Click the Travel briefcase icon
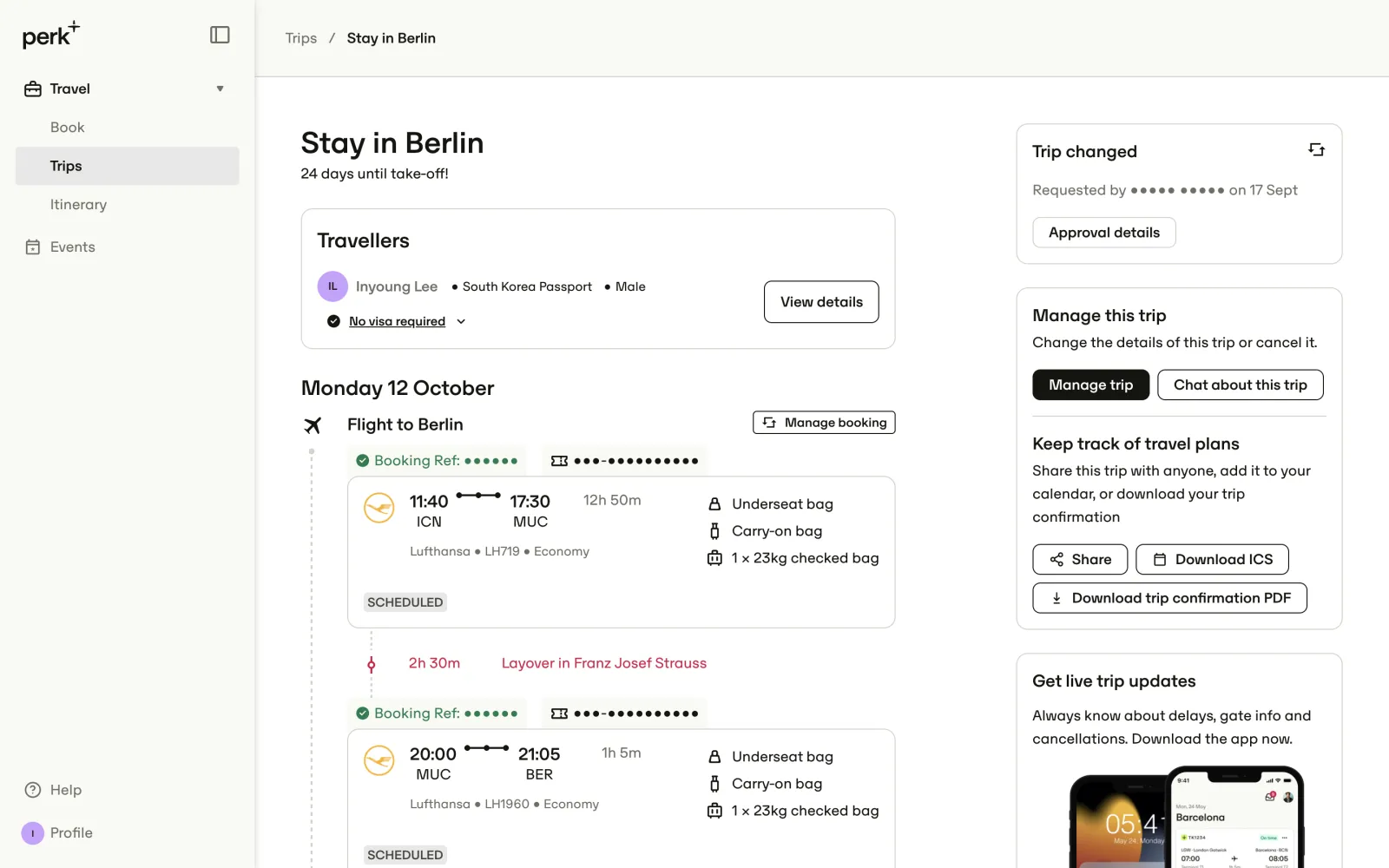 [x=33, y=89]
